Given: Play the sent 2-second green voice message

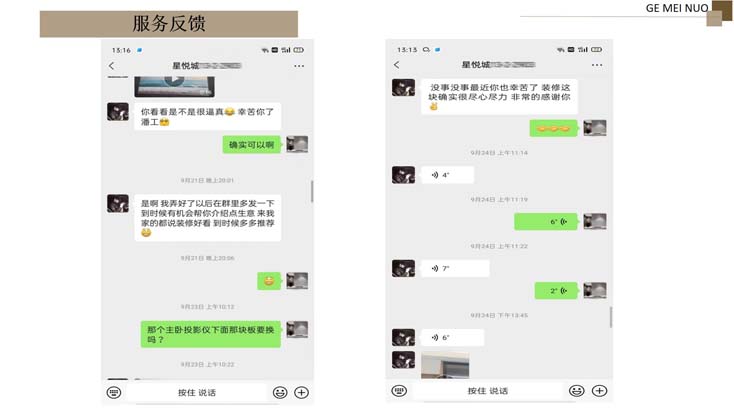Looking at the screenshot, I should point(556,291).
